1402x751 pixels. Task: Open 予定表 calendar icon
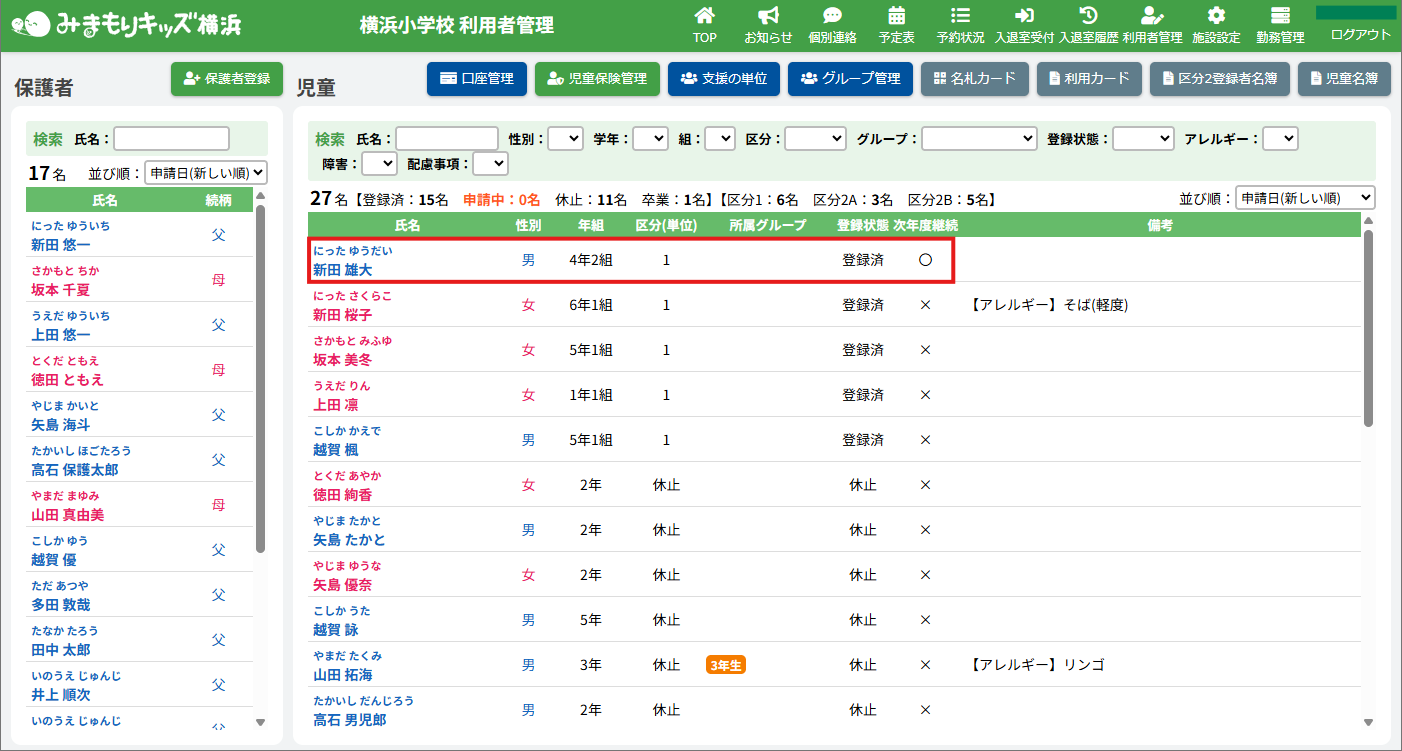(896, 16)
